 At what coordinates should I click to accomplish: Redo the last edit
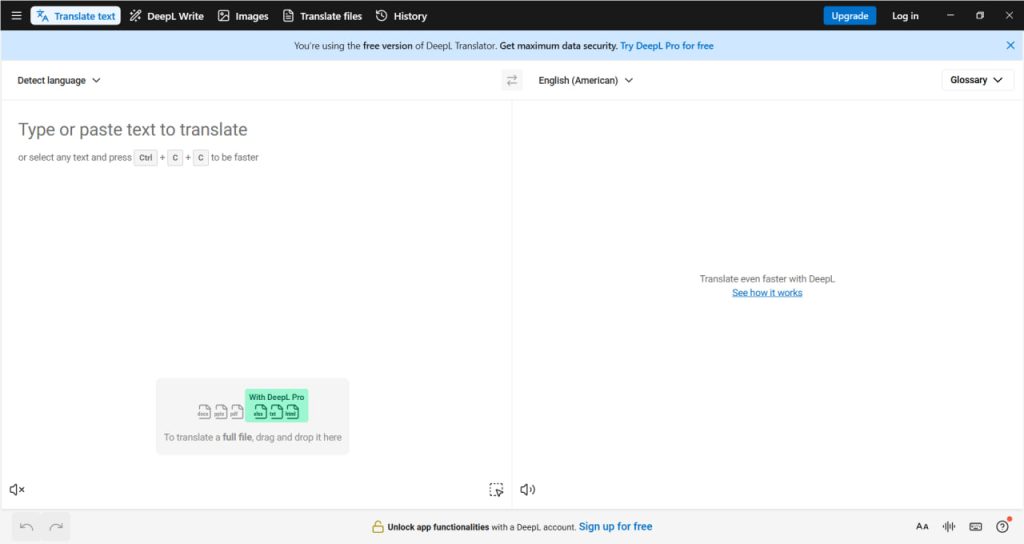pyautogui.click(x=56, y=527)
